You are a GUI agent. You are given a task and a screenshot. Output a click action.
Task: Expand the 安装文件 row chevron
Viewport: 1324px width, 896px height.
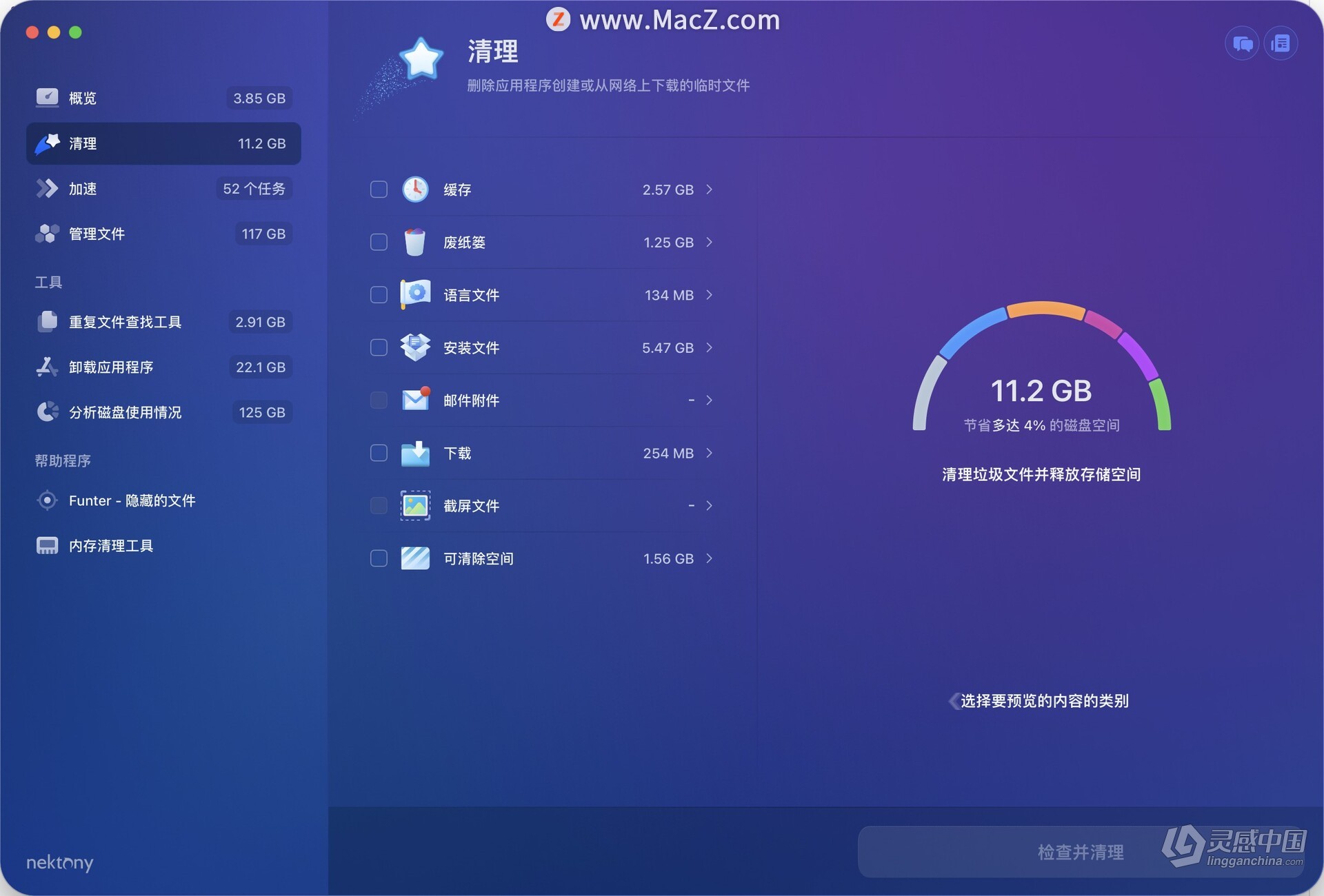(x=709, y=347)
